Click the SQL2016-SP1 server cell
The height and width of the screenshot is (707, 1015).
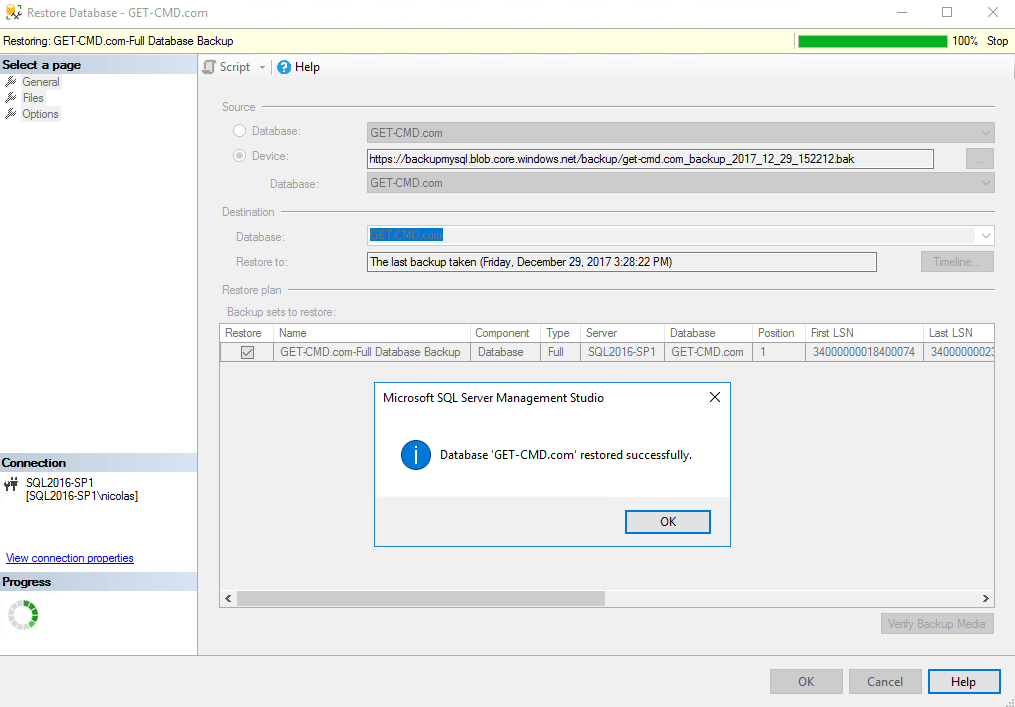pos(621,352)
